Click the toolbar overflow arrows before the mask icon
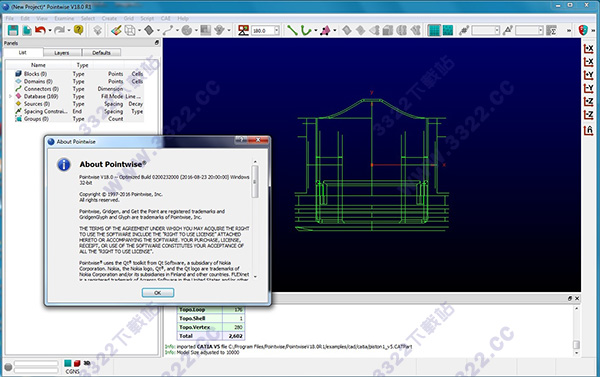The image size is (600, 377). click(569, 30)
